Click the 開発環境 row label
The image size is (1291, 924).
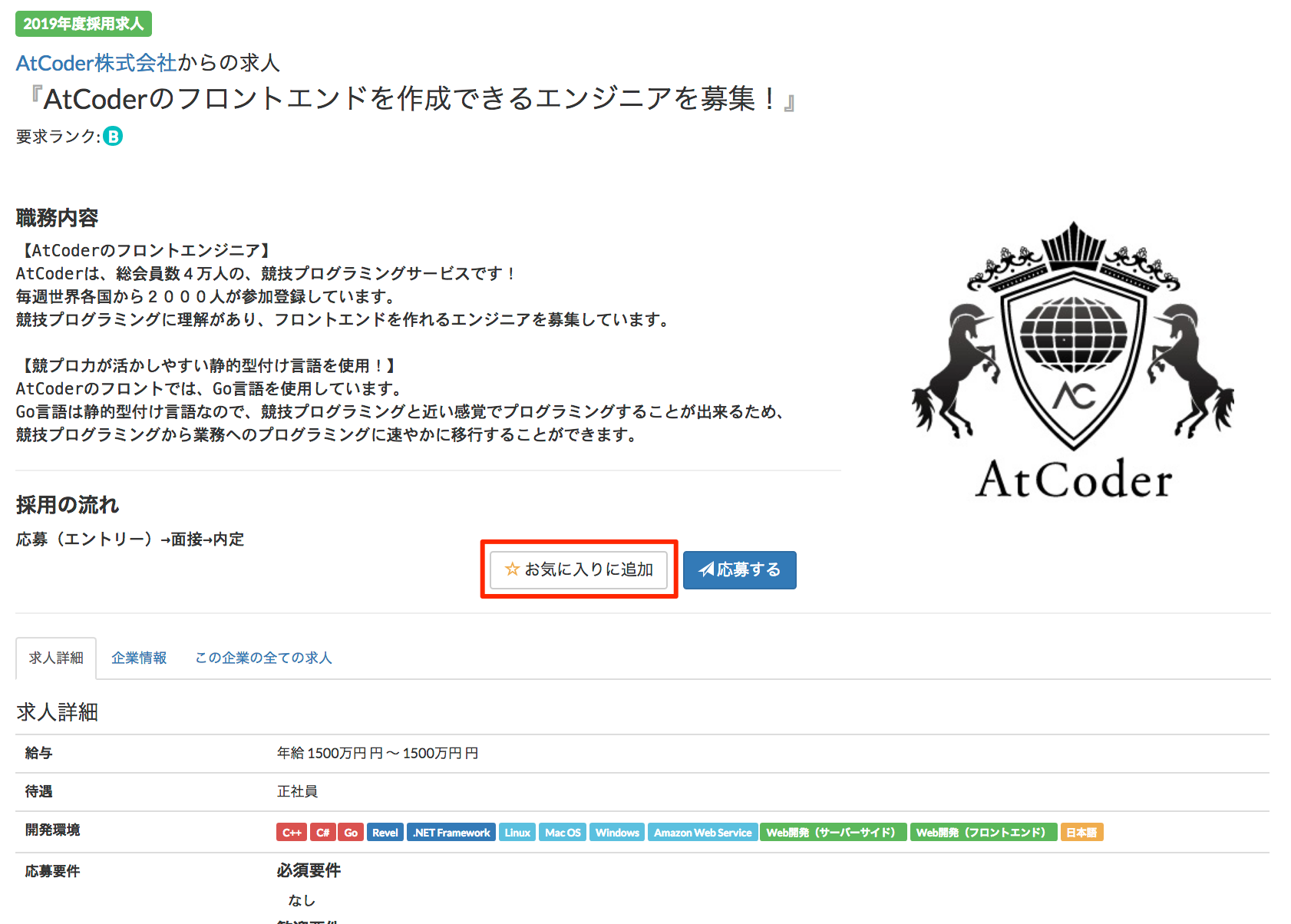tap(52, 830)
